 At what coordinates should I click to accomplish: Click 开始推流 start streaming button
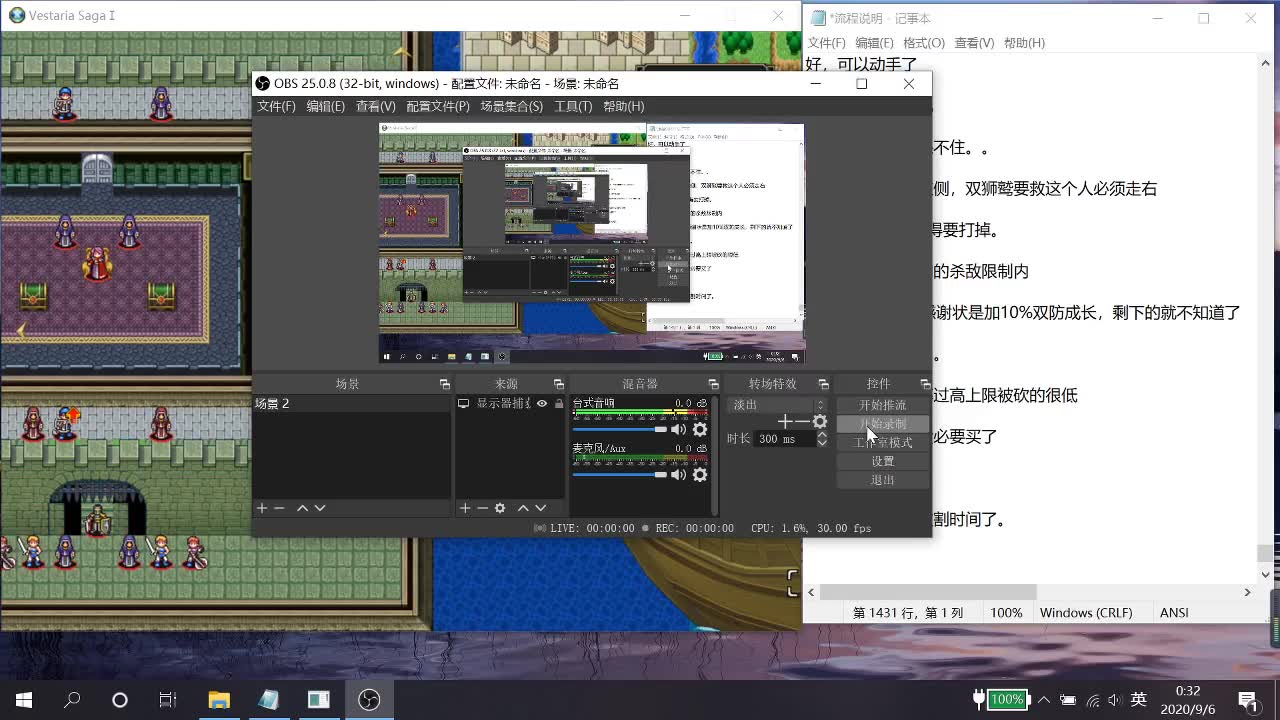point(883,405)
